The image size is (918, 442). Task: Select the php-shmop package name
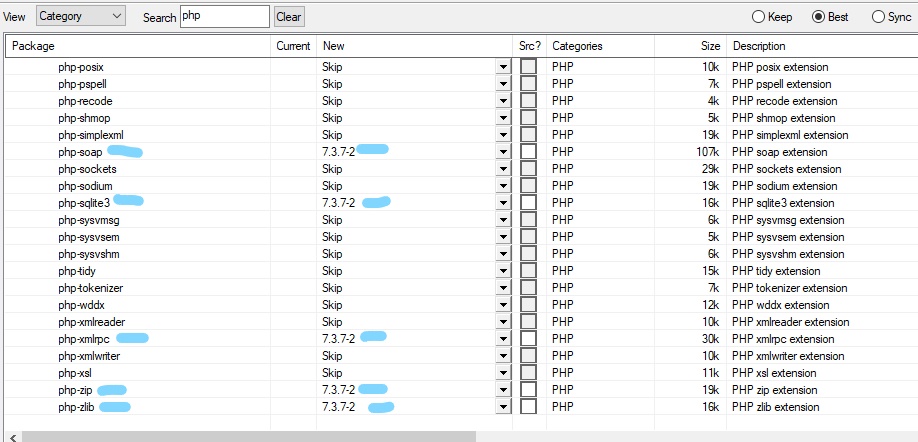click(x=84, y=118)
